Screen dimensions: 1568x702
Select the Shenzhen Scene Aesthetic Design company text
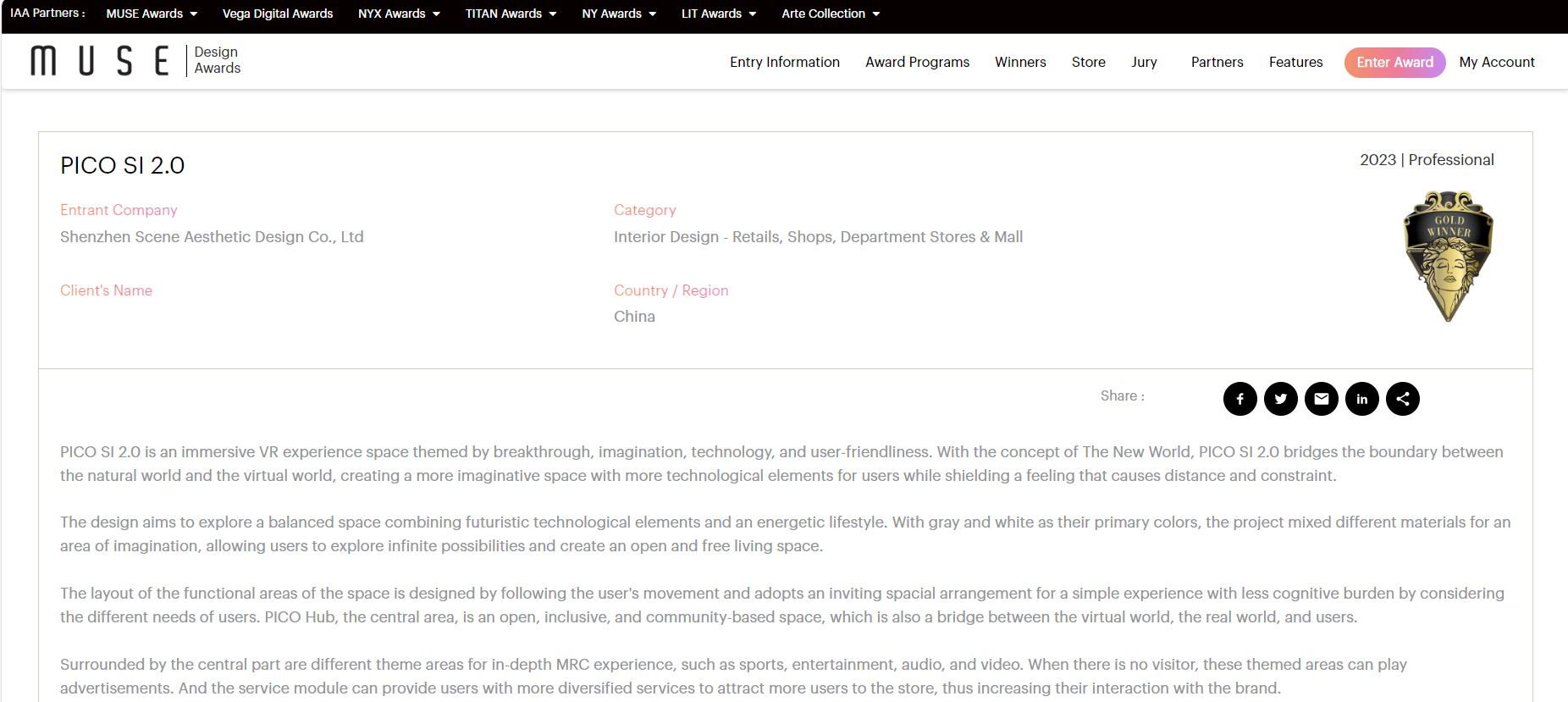click(212, 237)
